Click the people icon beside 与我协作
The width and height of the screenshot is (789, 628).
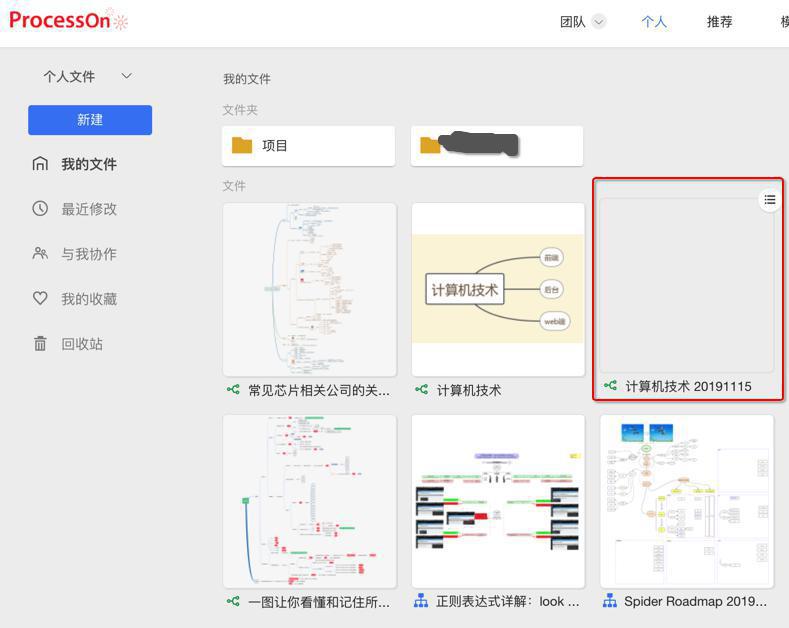pos(40,253)
